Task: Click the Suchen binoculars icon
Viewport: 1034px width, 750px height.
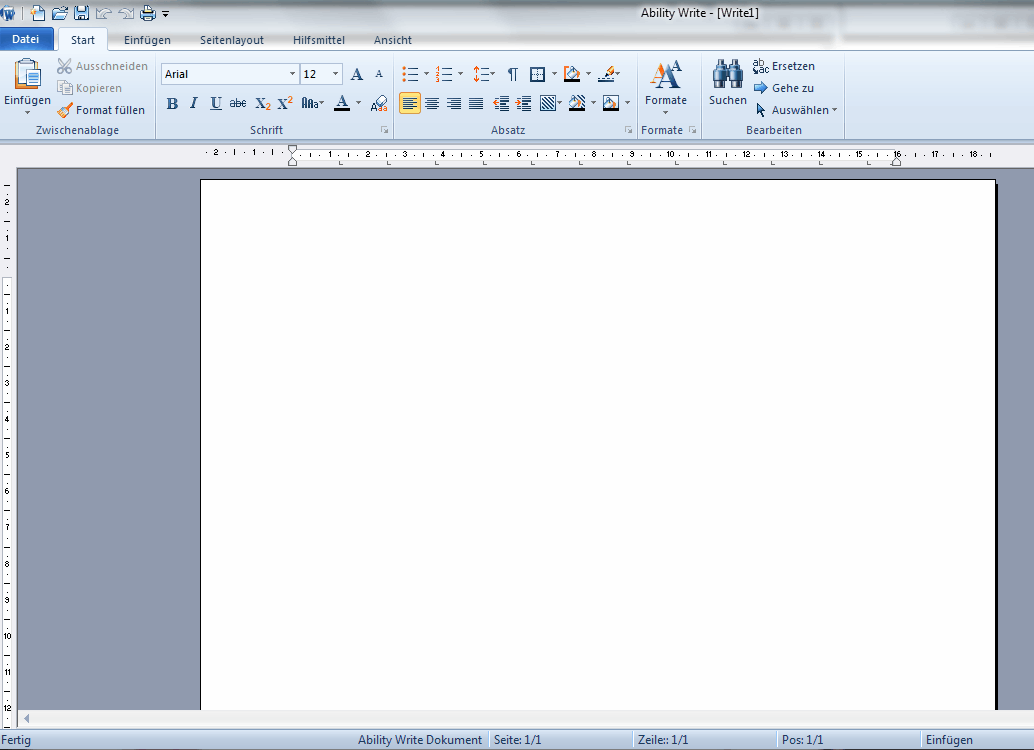Action: (x=727, y=73)
